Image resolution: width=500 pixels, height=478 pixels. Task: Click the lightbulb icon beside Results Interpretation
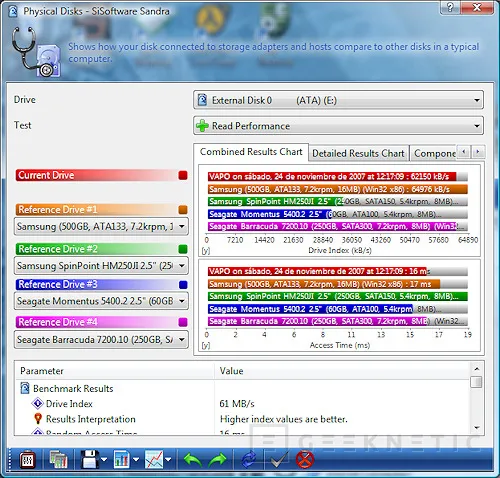tap(38, 419)
